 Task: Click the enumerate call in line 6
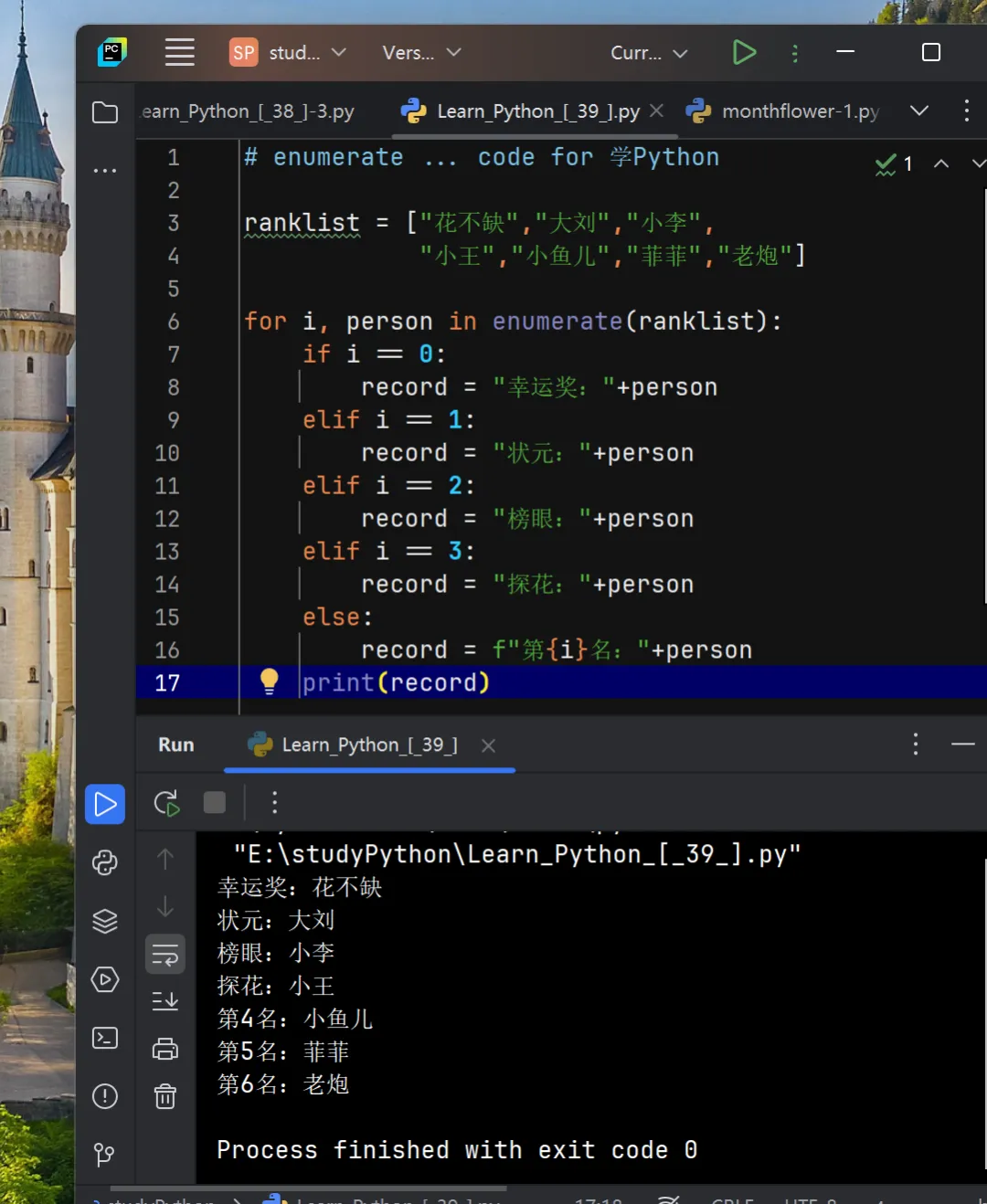pyautogui.click(x=557, y=322)
